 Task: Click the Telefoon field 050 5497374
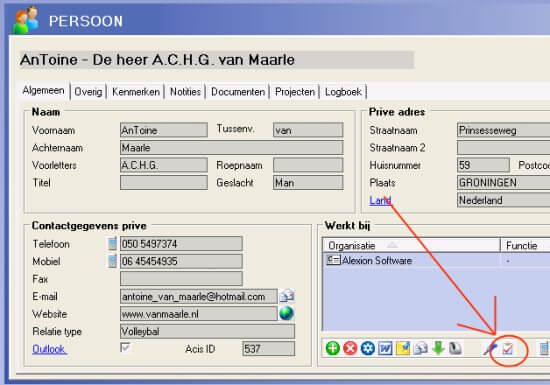coord(181,244)
